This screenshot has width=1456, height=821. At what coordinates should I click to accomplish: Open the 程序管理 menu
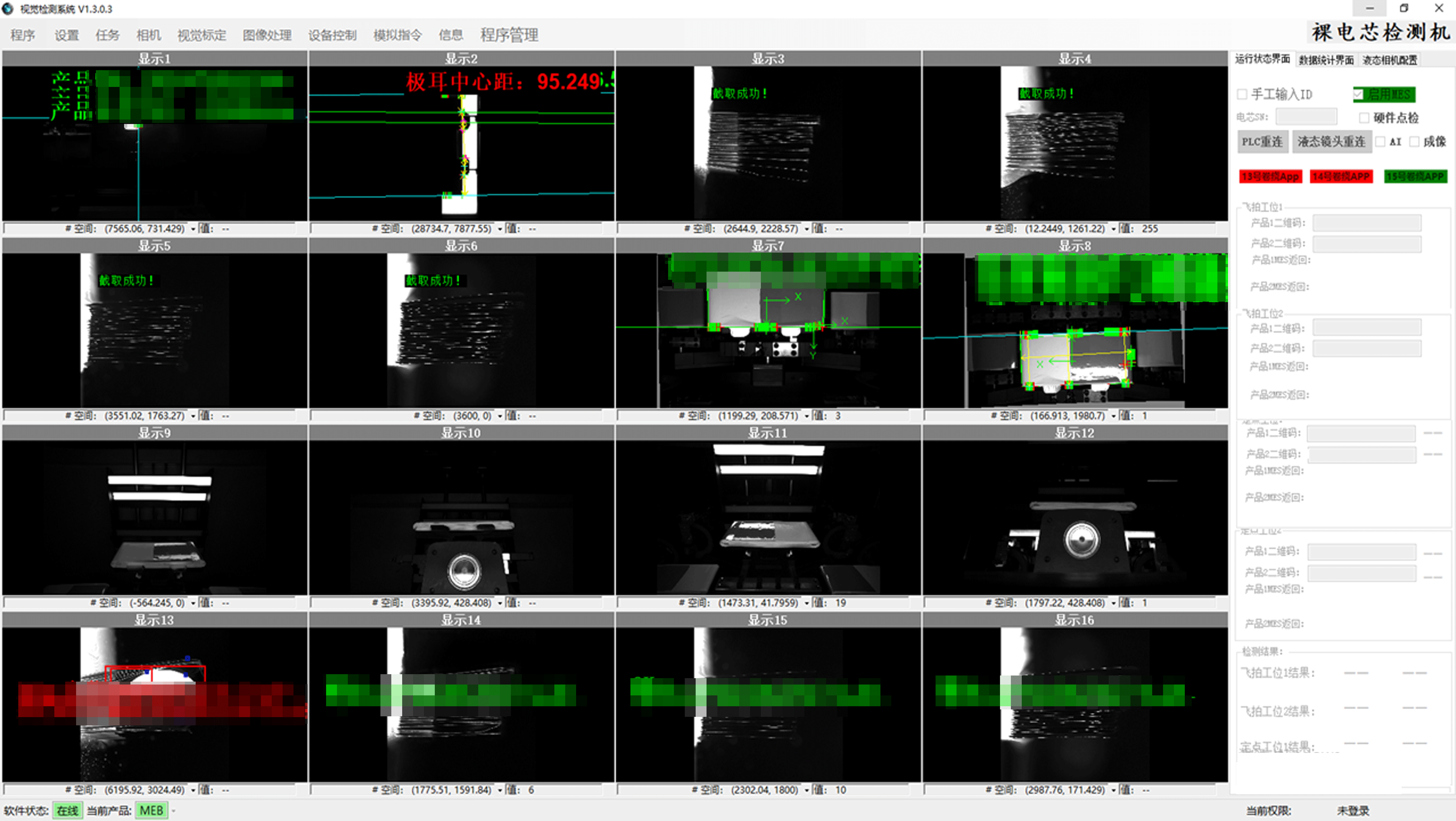coord(509,35)
